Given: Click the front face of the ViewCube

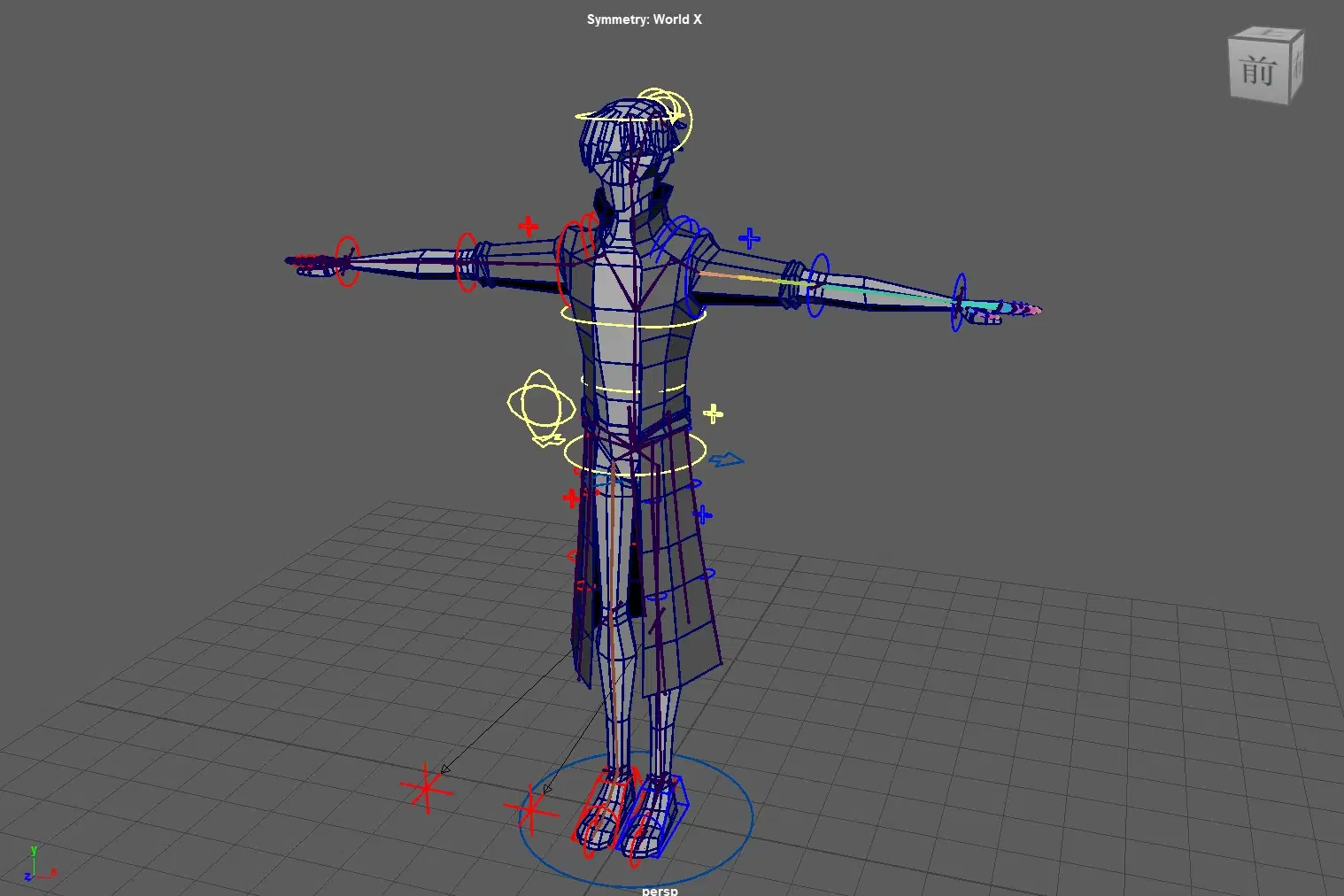Looking at the screenshot, I should coord(1258,71).
